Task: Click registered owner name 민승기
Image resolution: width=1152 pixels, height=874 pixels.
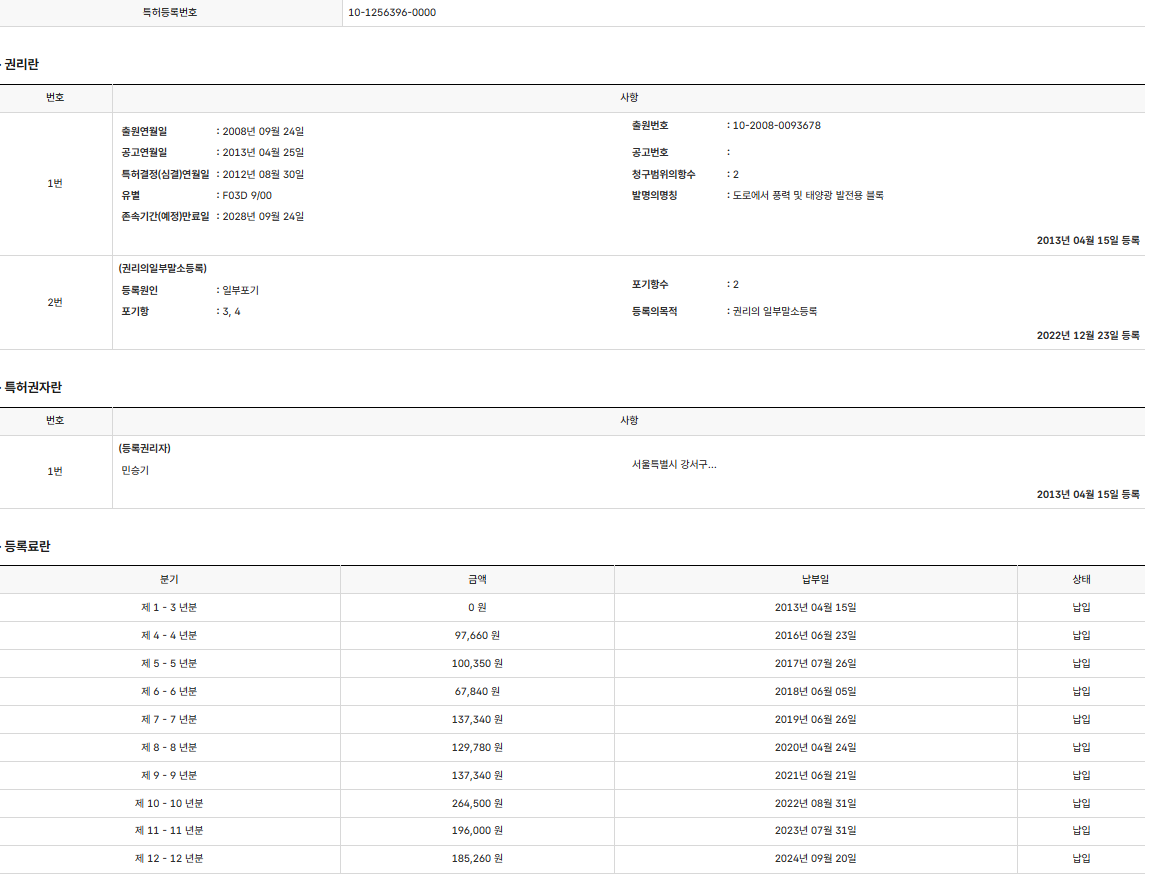Action: point(135,471)
